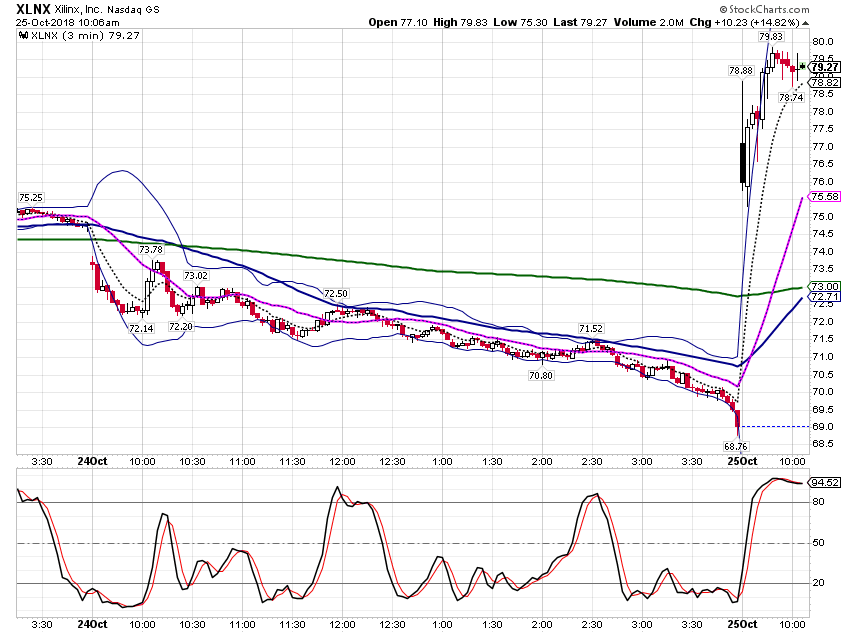Viewport: 850px width, 633px height.
Task: Click the 25-Oct-2018 10:06am timestamp
Action: pos(68,23)
